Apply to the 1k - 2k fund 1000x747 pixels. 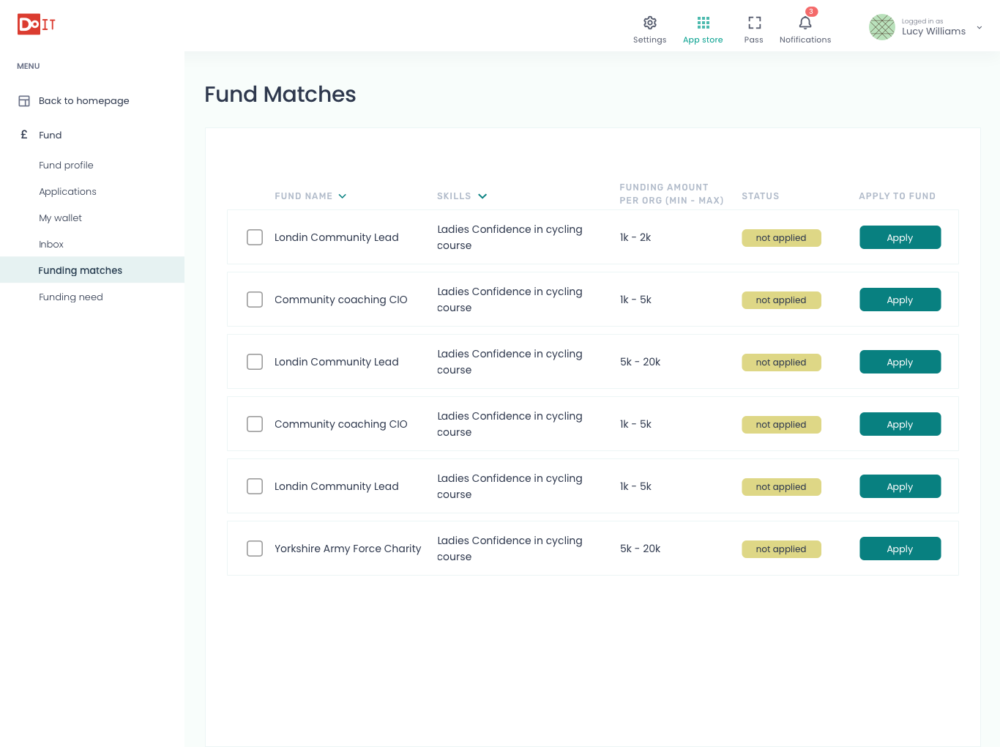point(899,238)
